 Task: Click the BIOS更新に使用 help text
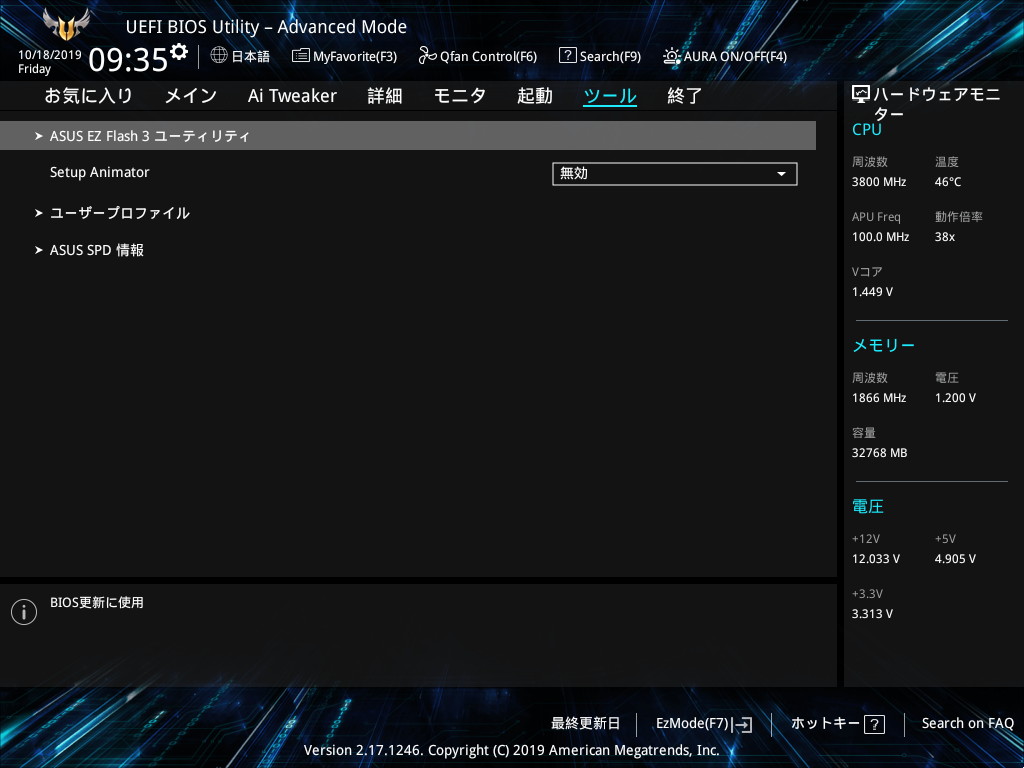(x=97, y=602)
